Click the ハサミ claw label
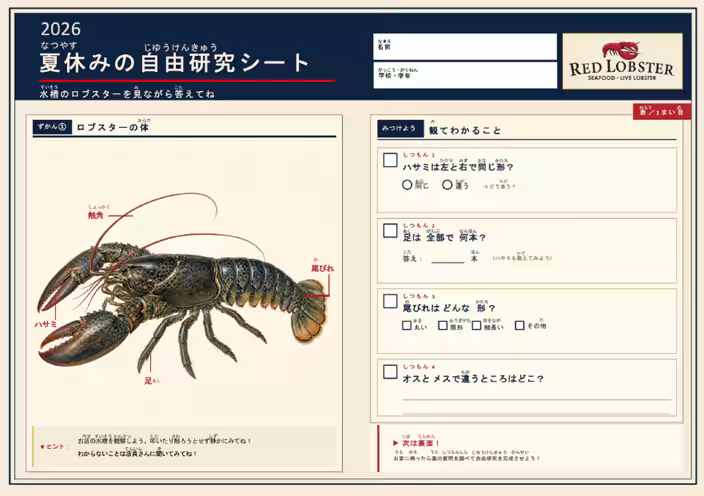704x496 pixels. [x=45, y=324]
